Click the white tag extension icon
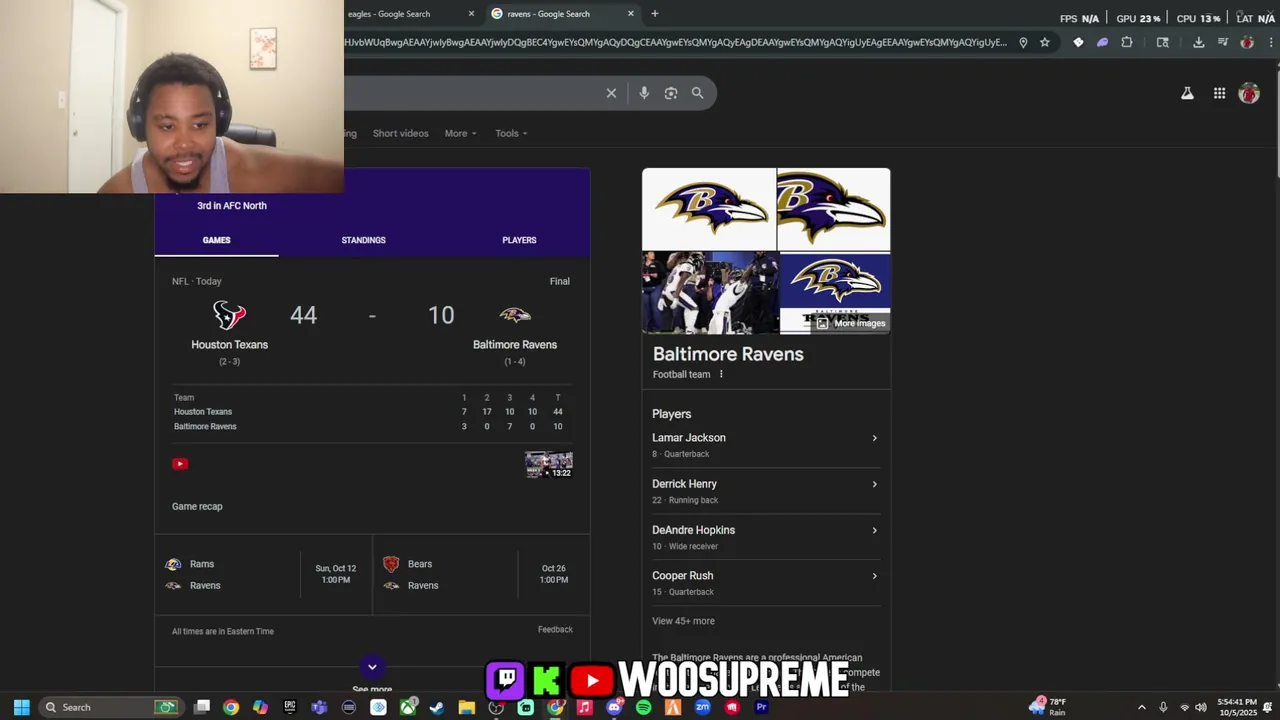Image resolution: width=1280 pixels, height=720 pixels. (x=1078, y=42)
